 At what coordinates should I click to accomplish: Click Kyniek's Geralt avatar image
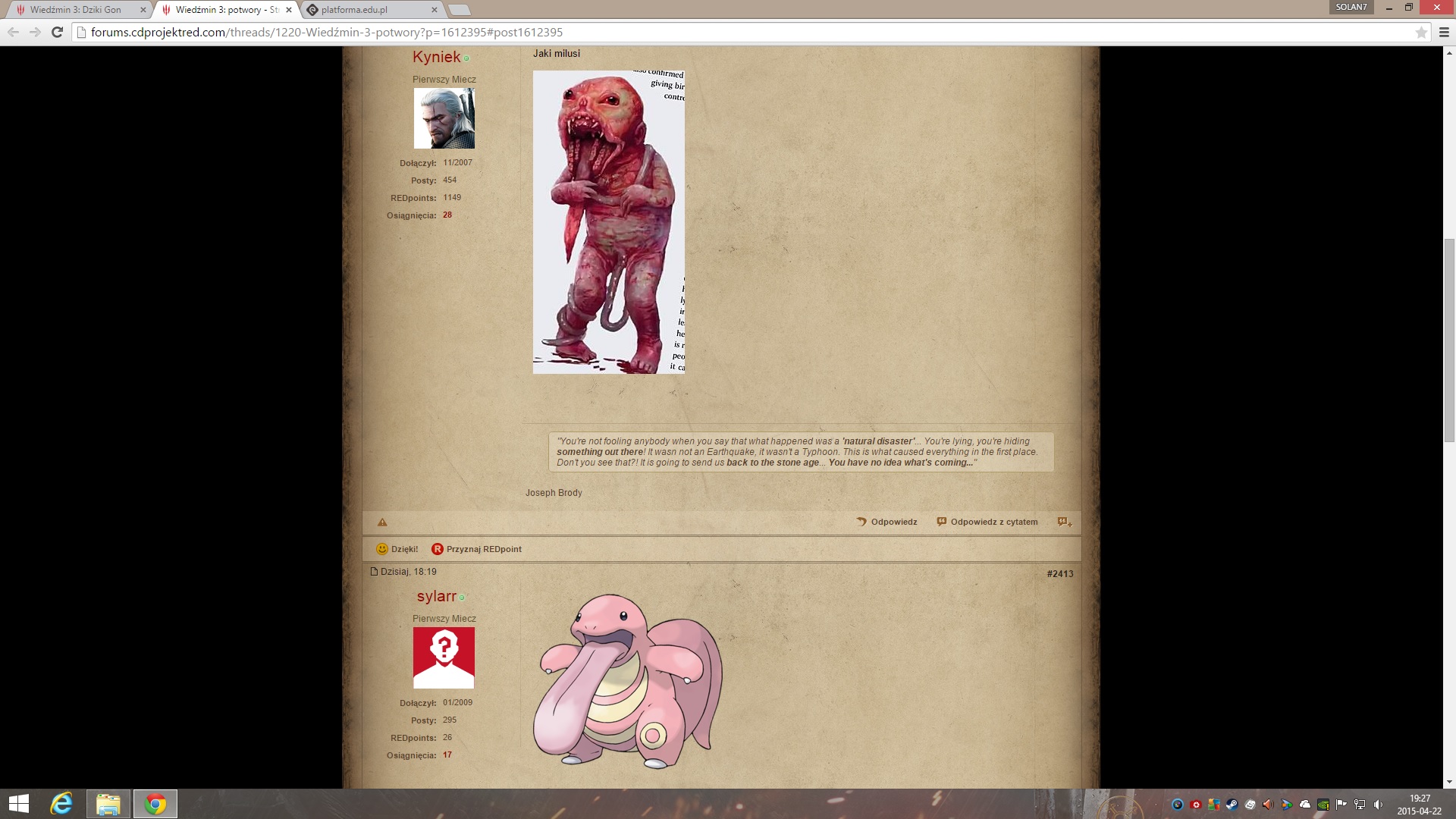(x=444, y=118)
